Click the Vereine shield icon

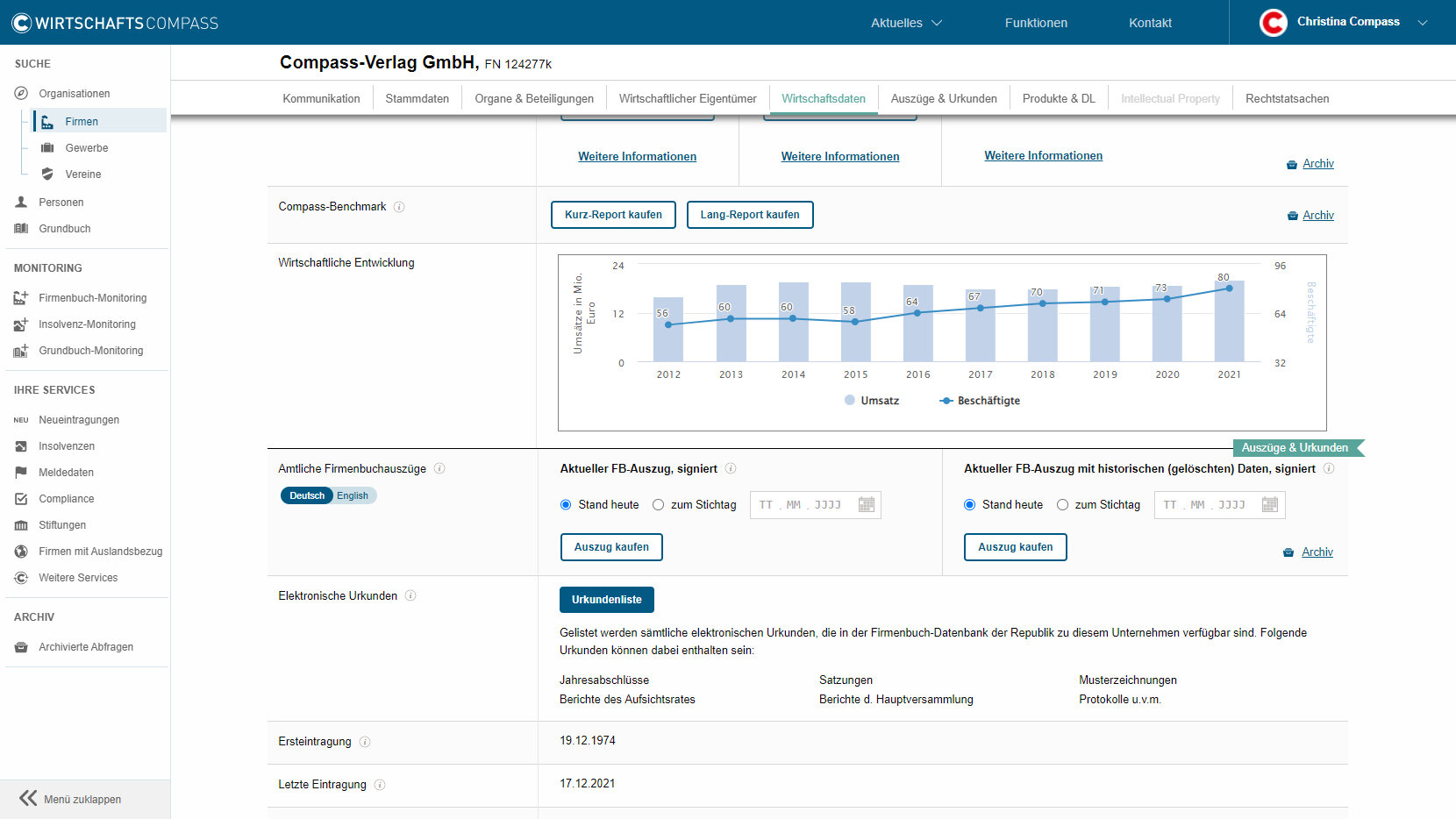[47, 174]
